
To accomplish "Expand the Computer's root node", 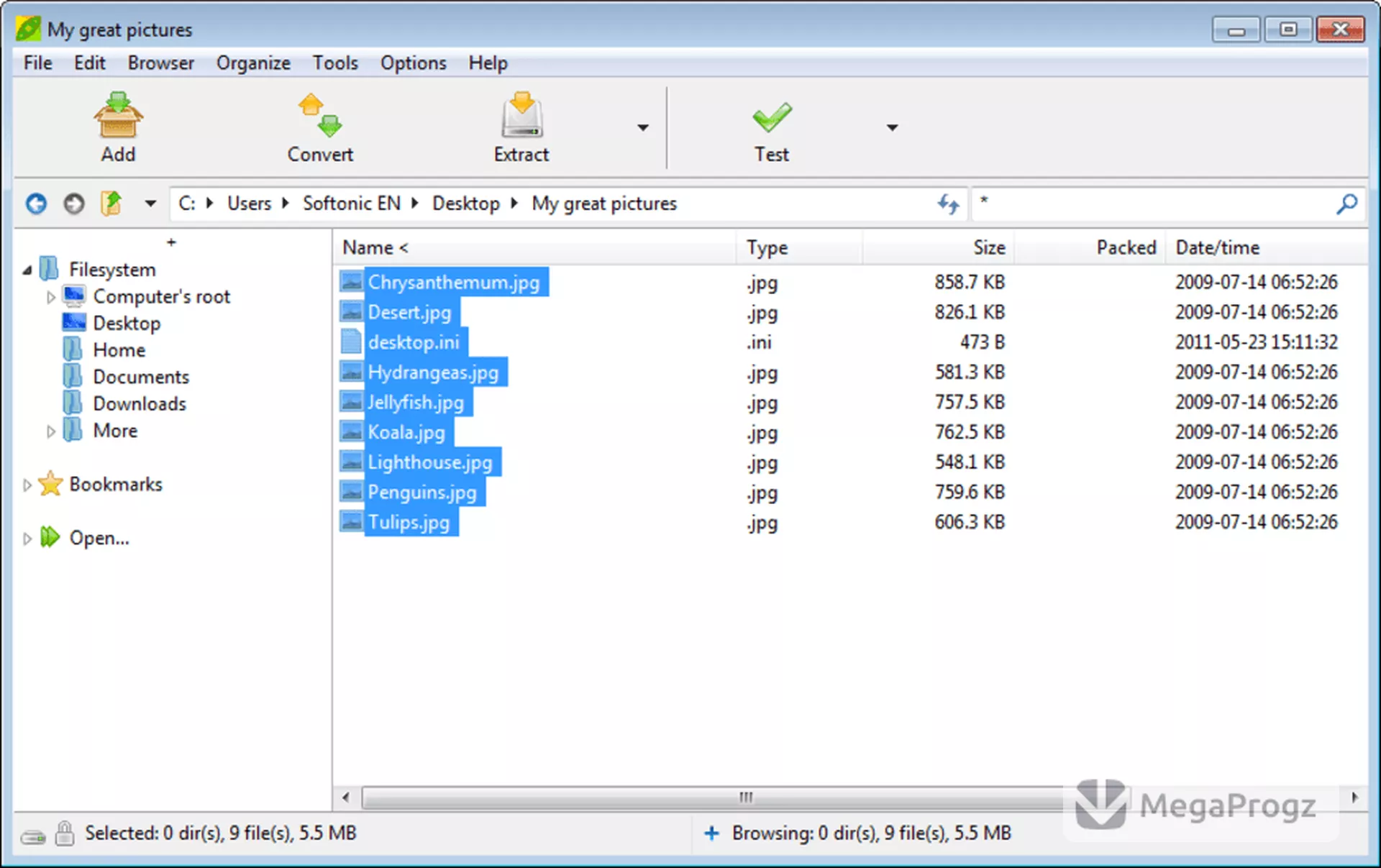I will 50,296.
